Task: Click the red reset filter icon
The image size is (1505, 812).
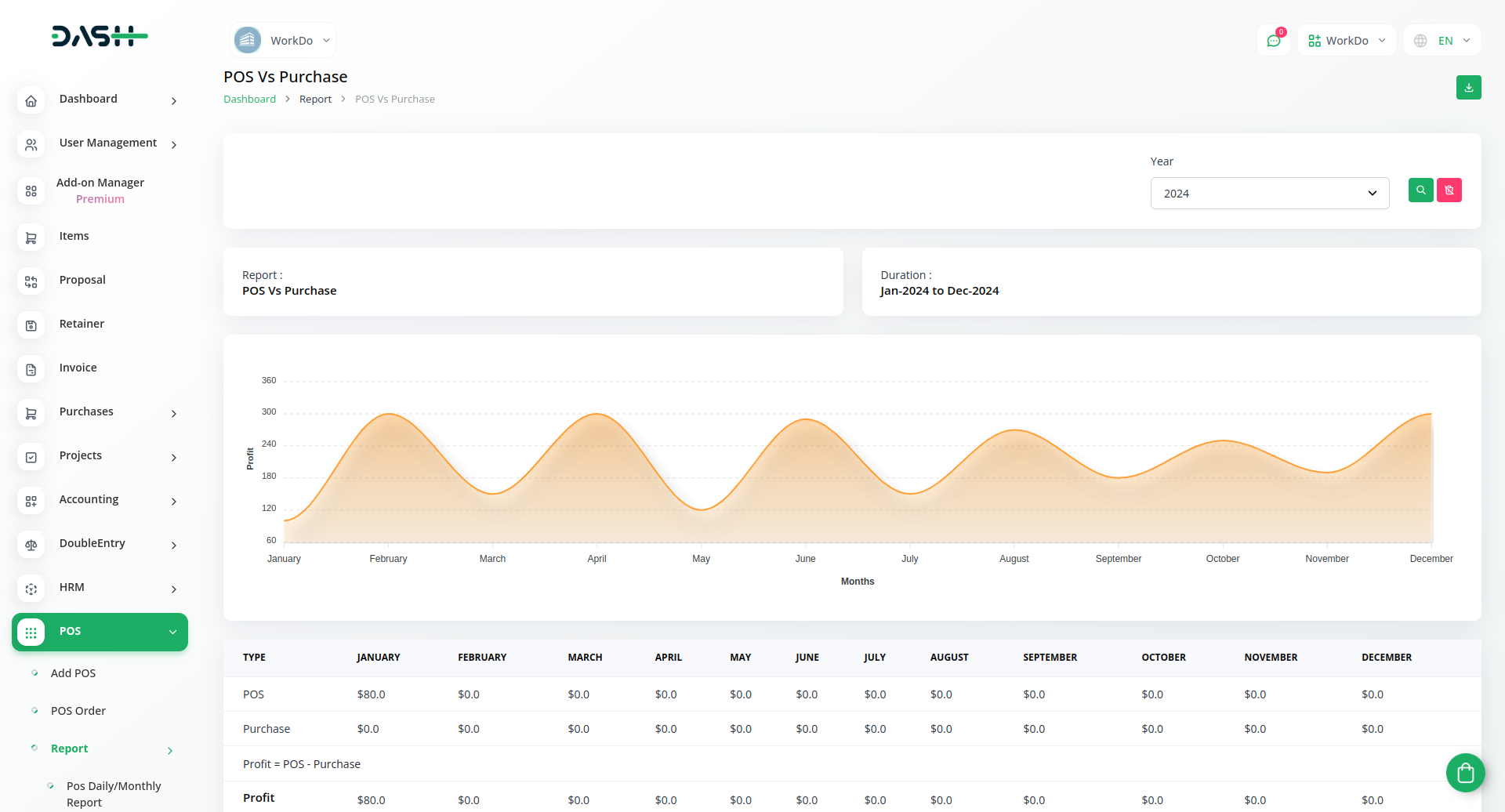Action: 1449,190
